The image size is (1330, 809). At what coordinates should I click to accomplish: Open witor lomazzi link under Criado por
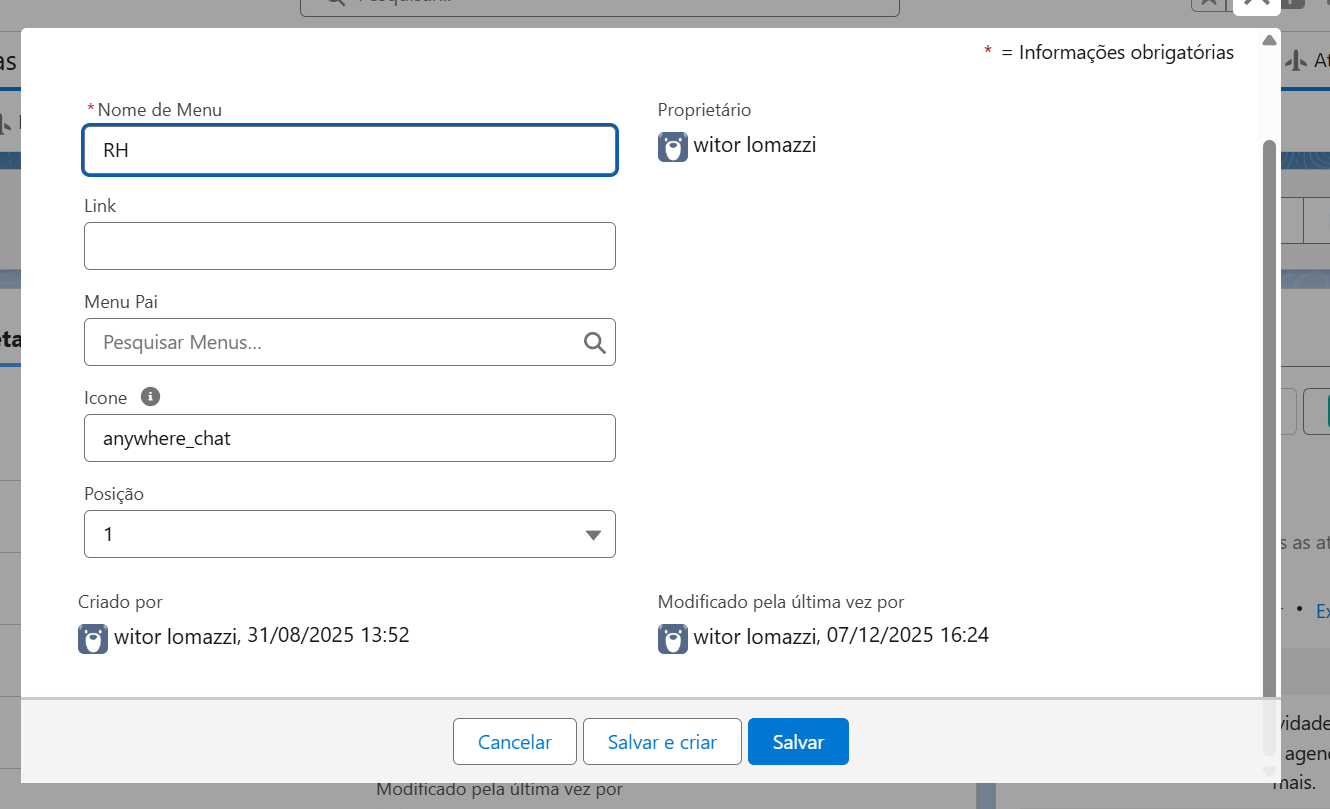coord(176,635)
